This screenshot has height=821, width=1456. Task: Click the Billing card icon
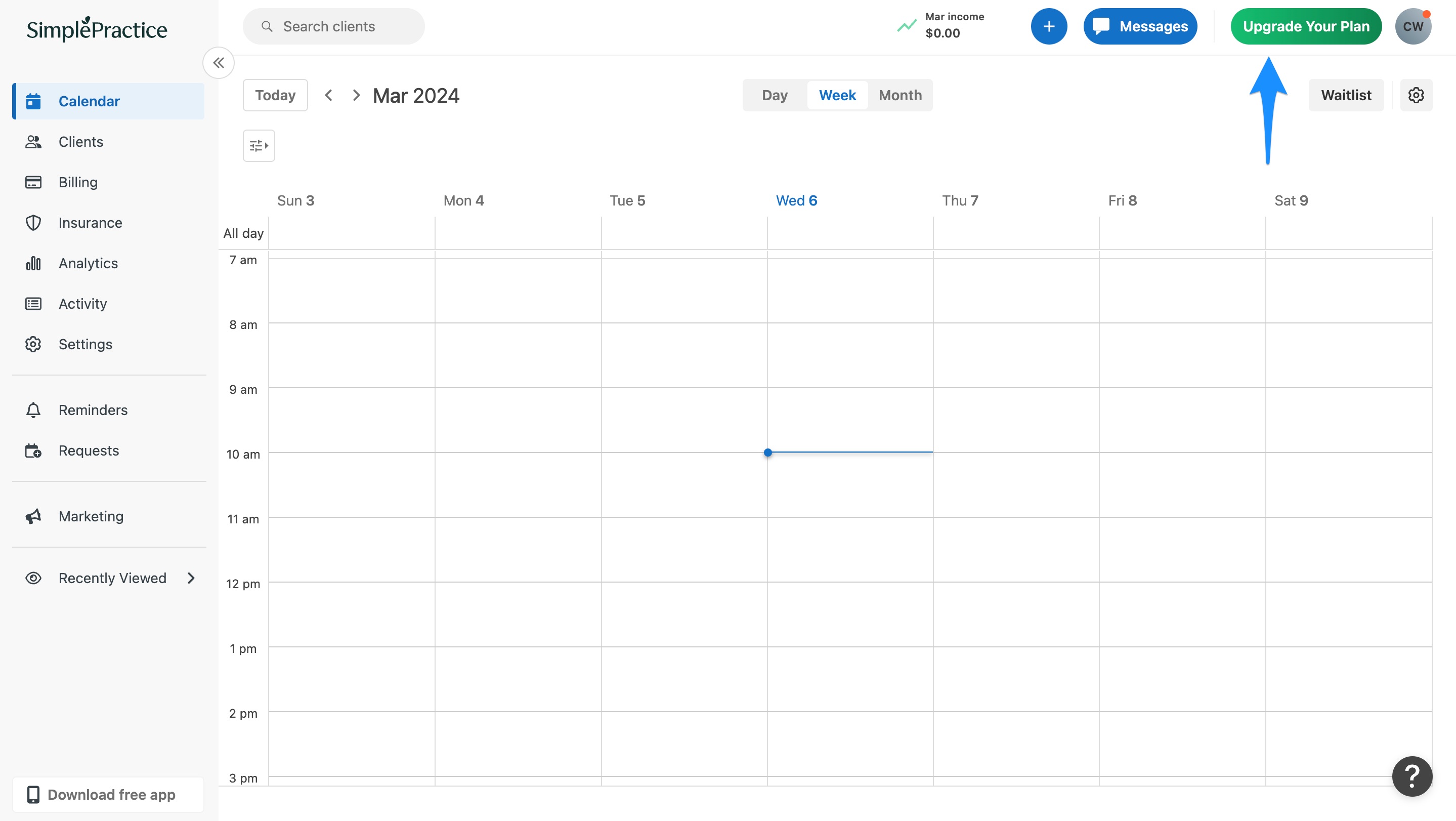click(x=33, y=182)
